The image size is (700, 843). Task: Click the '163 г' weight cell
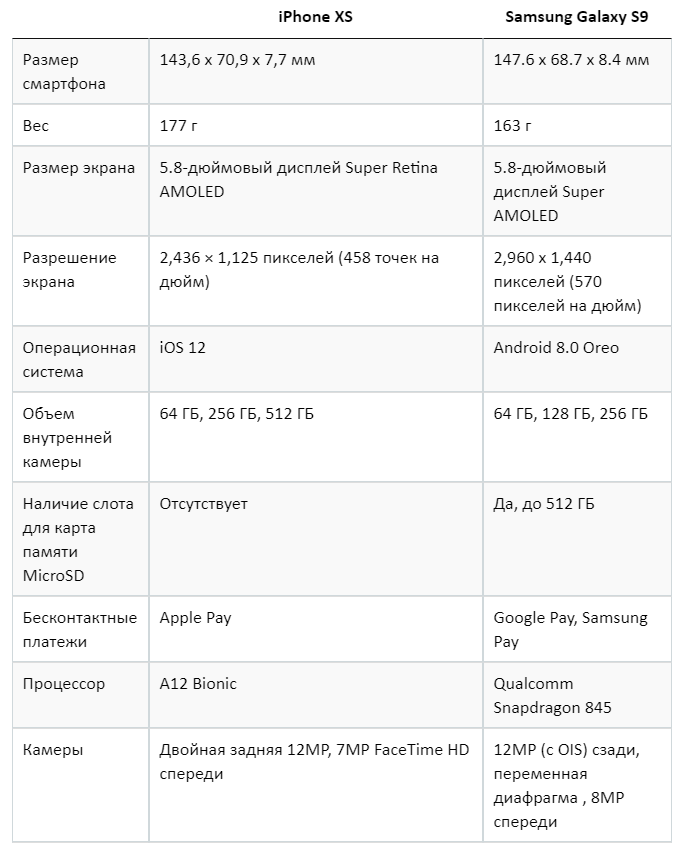pos(512,126)
